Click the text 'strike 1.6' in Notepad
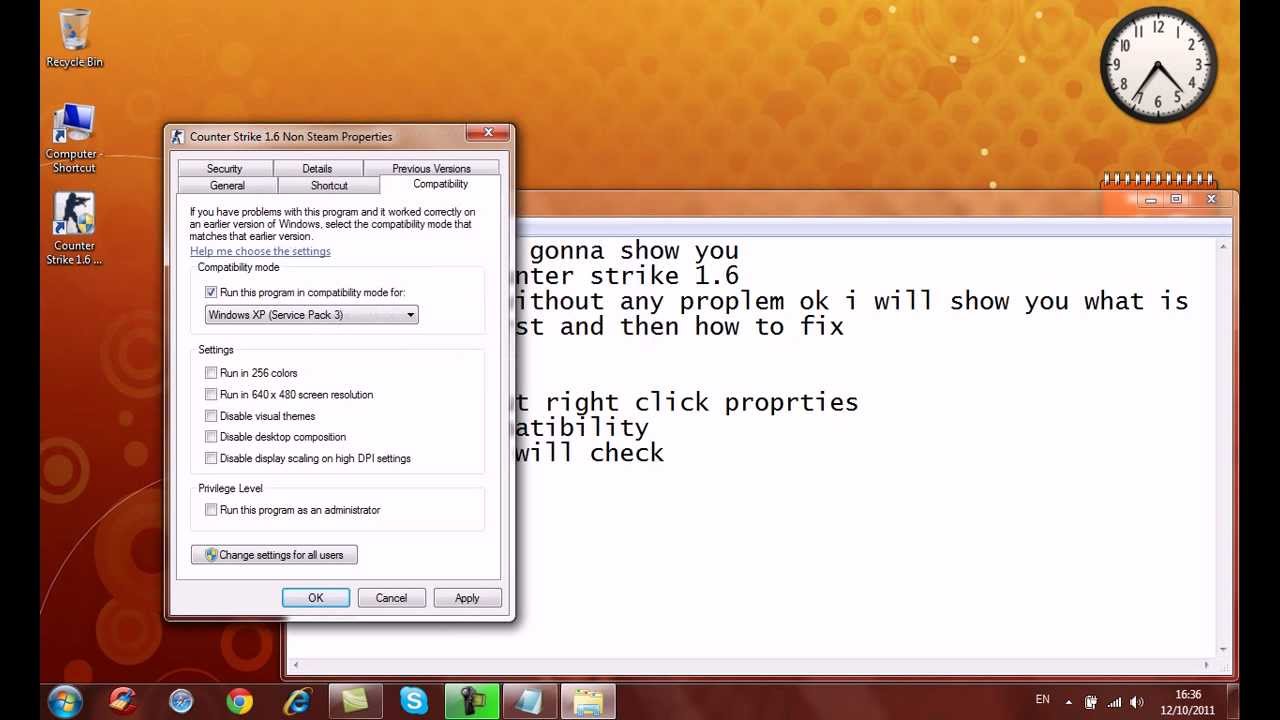This screenshot has width=1280, height=720. coord(664,277)
